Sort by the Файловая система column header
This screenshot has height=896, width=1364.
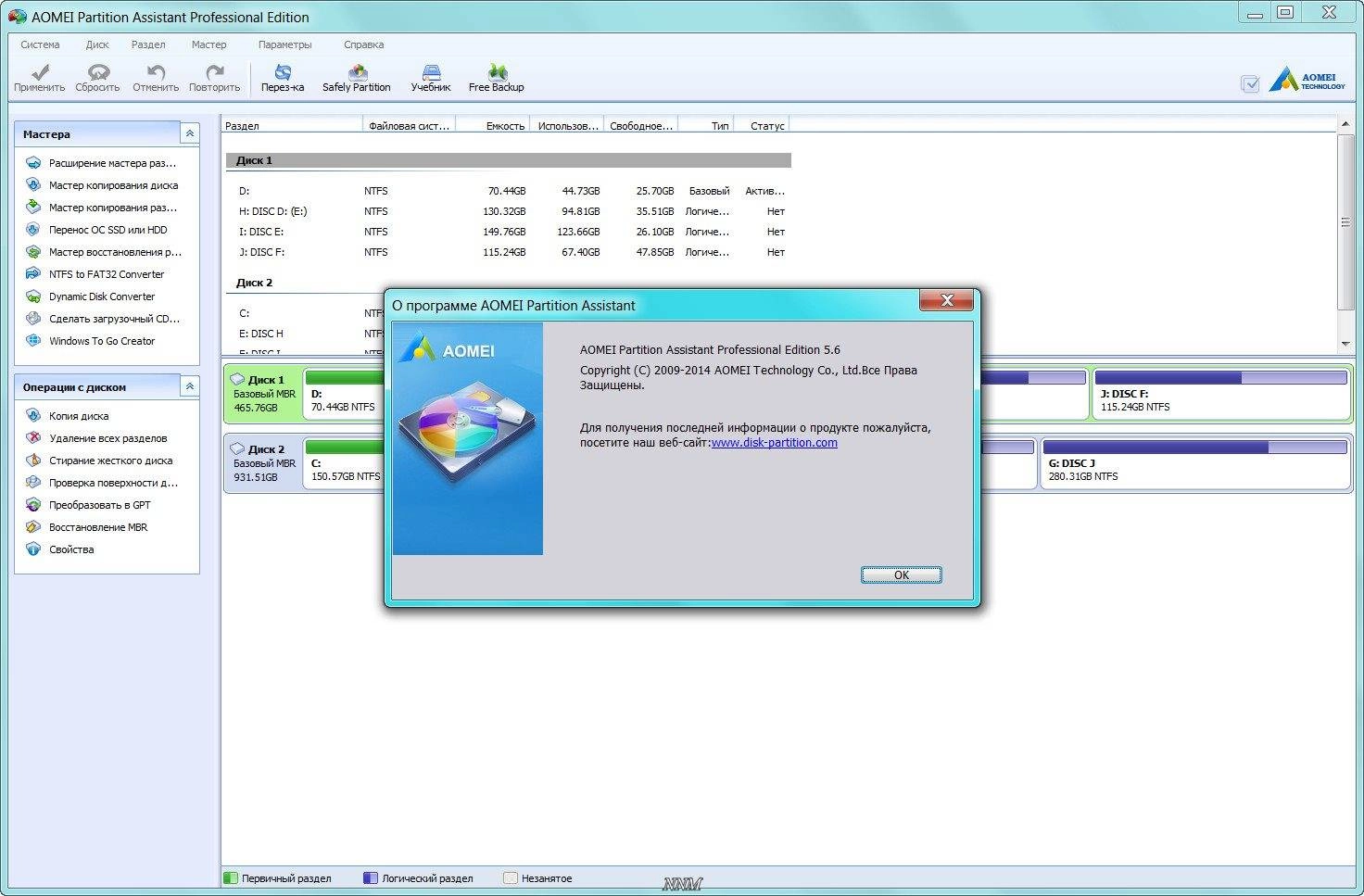(x=409, y=125)
